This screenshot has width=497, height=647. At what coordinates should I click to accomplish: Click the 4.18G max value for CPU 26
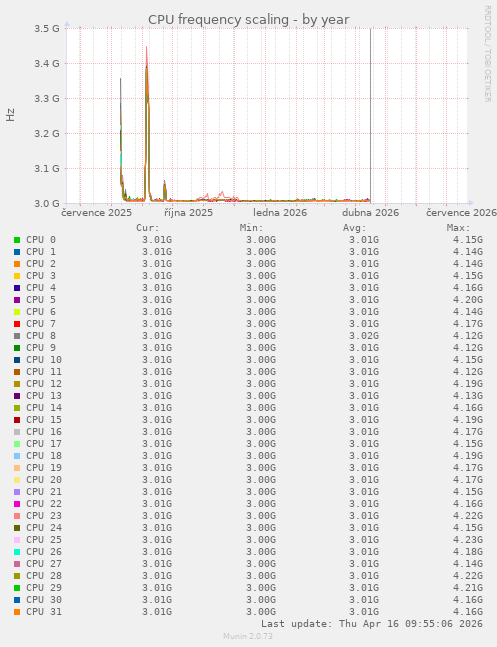point(468,551)
